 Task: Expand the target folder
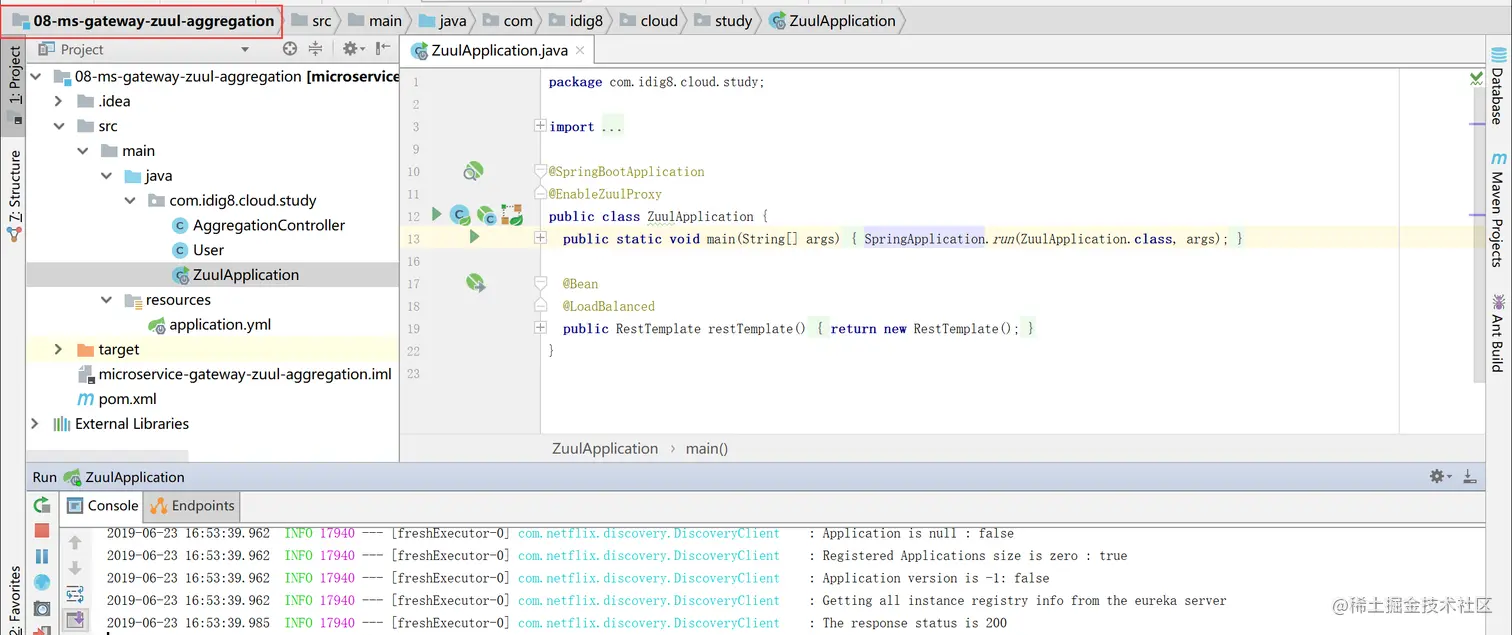tap(58, 349)
